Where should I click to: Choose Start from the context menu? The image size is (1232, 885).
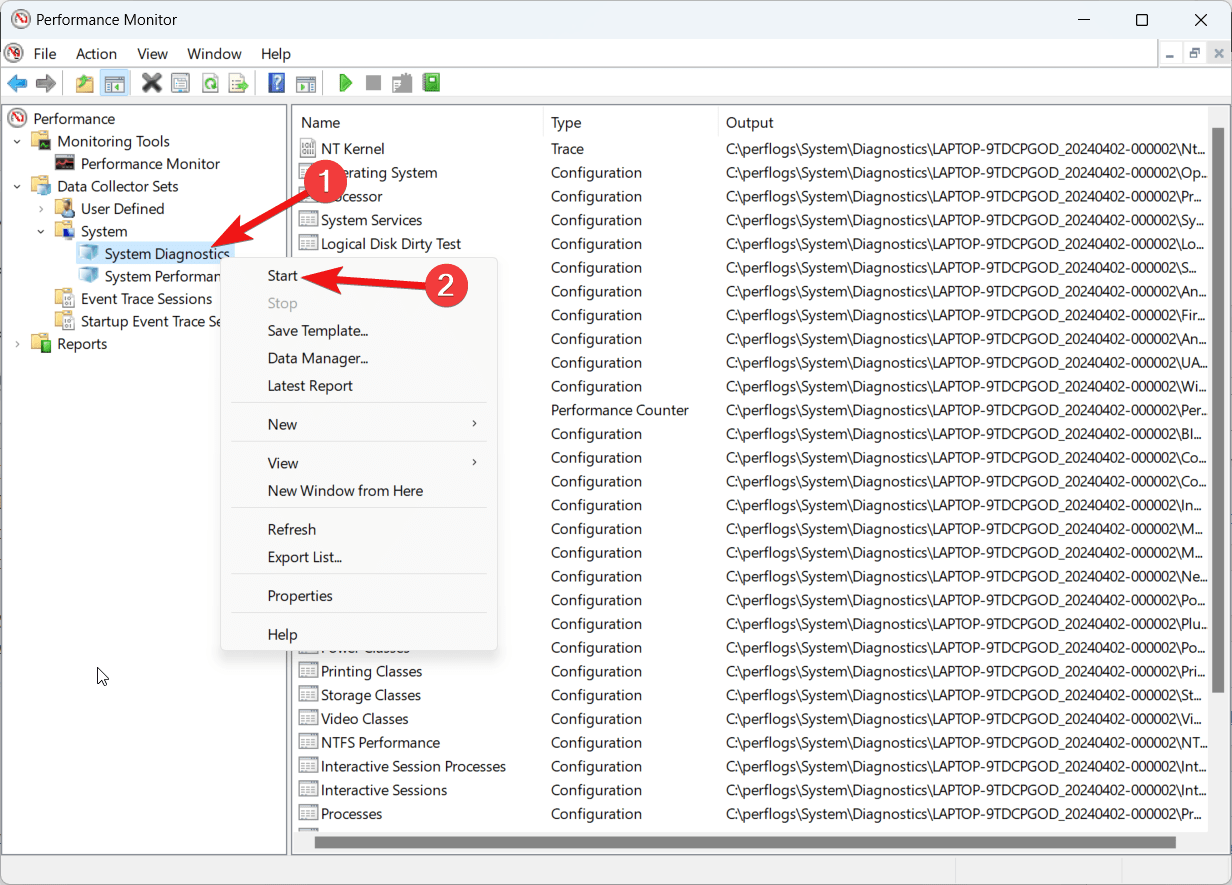(283, 276)
